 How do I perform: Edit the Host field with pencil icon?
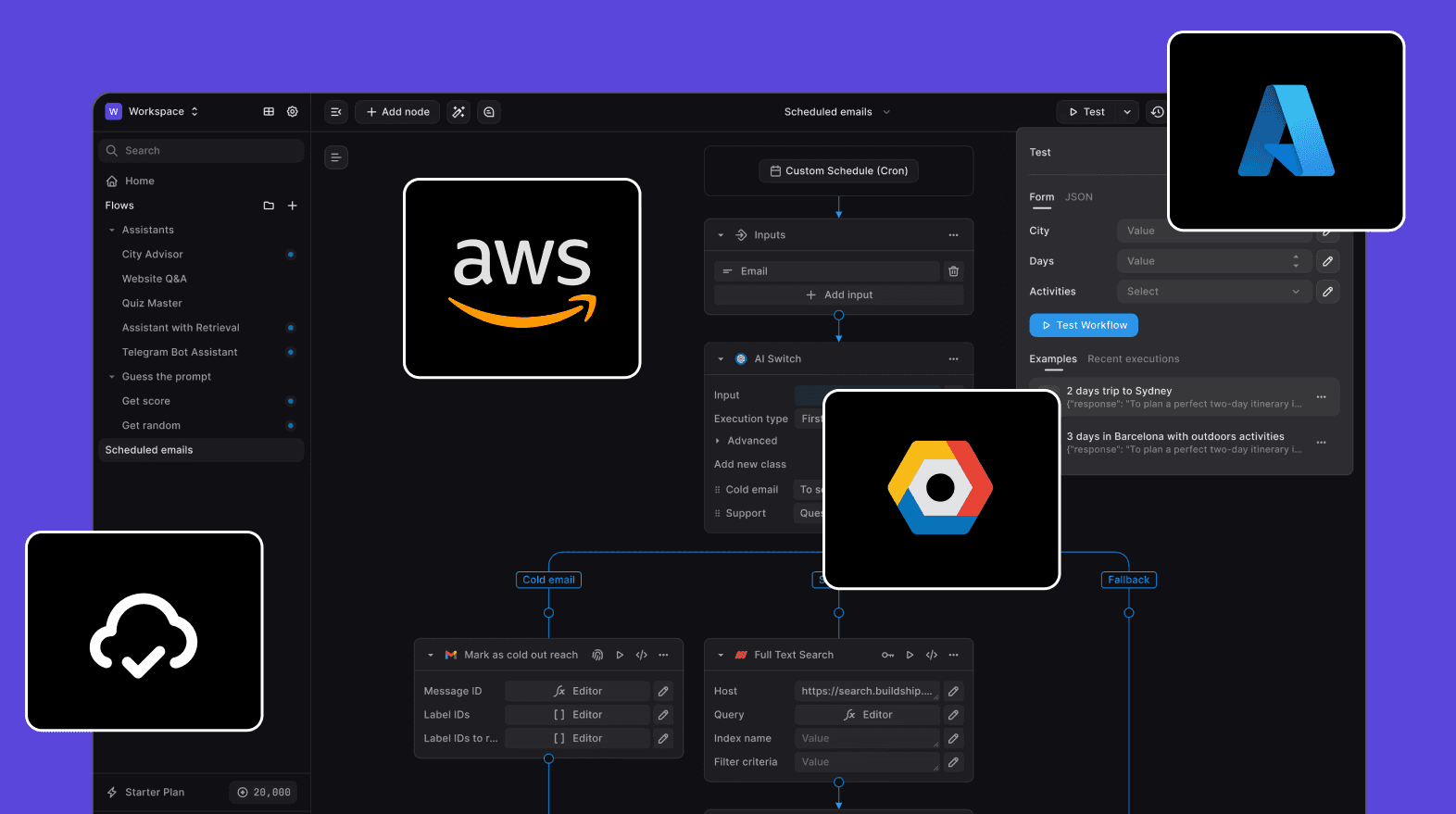click(x=953, y=691)
